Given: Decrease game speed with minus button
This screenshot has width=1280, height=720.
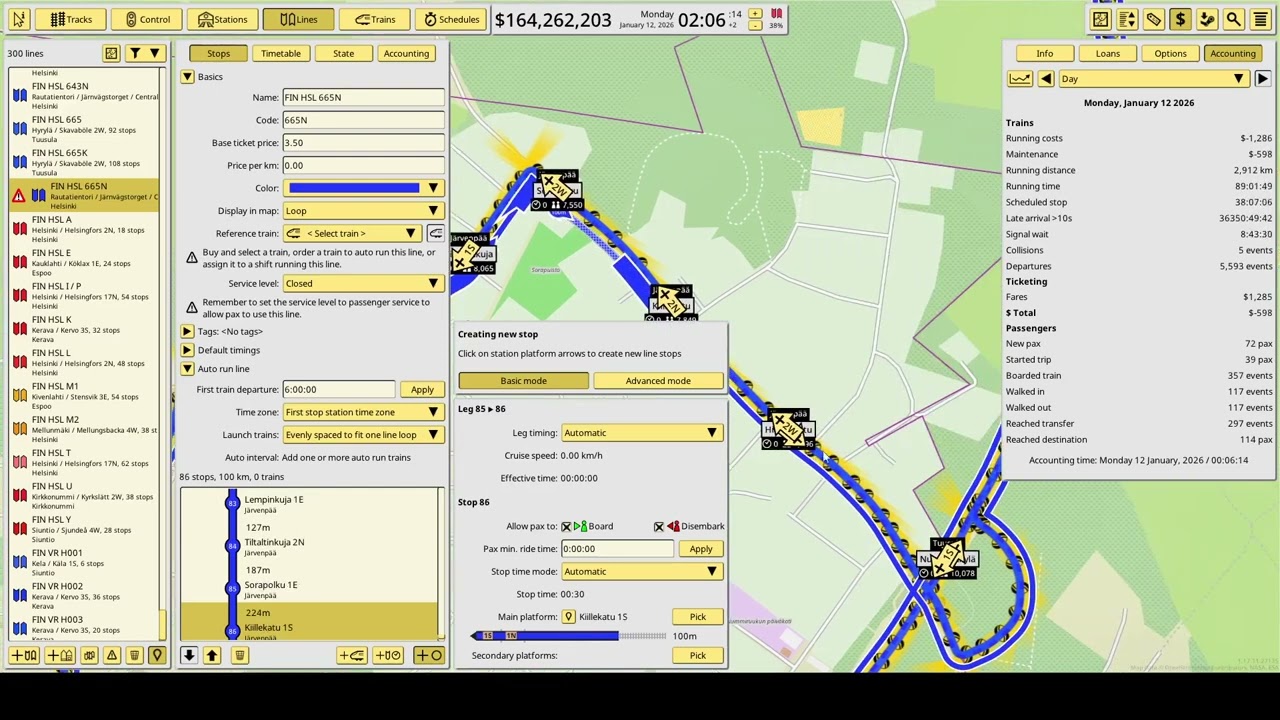Looking at the screenshot, I should pyautogui.click(x=755, y=25).
